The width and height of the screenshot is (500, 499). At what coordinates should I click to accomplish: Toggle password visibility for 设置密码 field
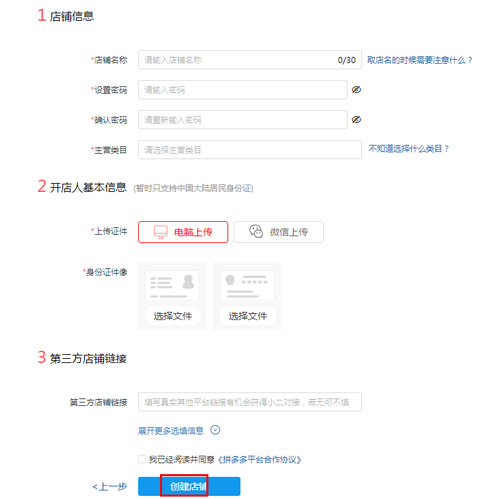(x=356, y=89)
